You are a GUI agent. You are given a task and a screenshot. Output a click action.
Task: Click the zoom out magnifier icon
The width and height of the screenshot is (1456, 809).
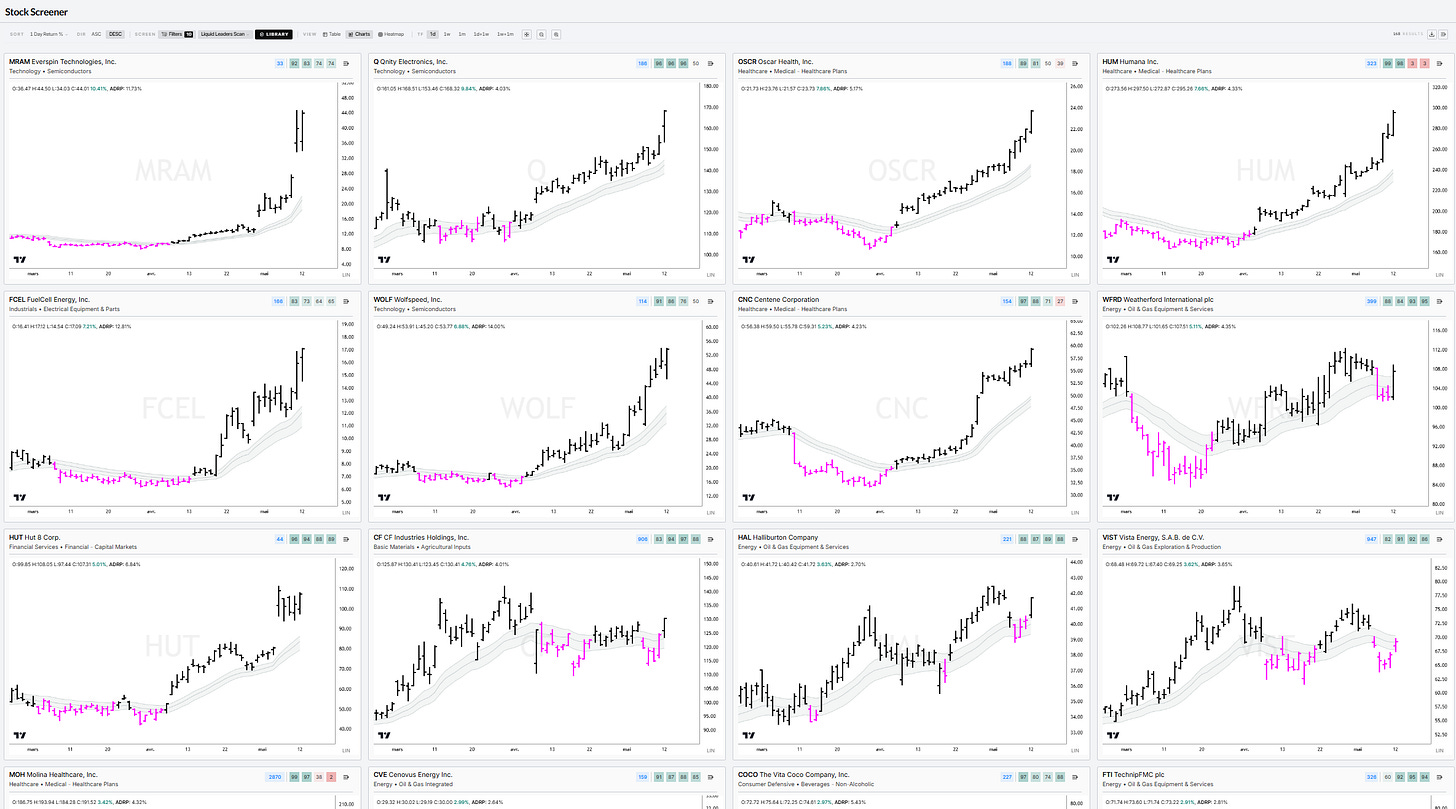[541, 34]
